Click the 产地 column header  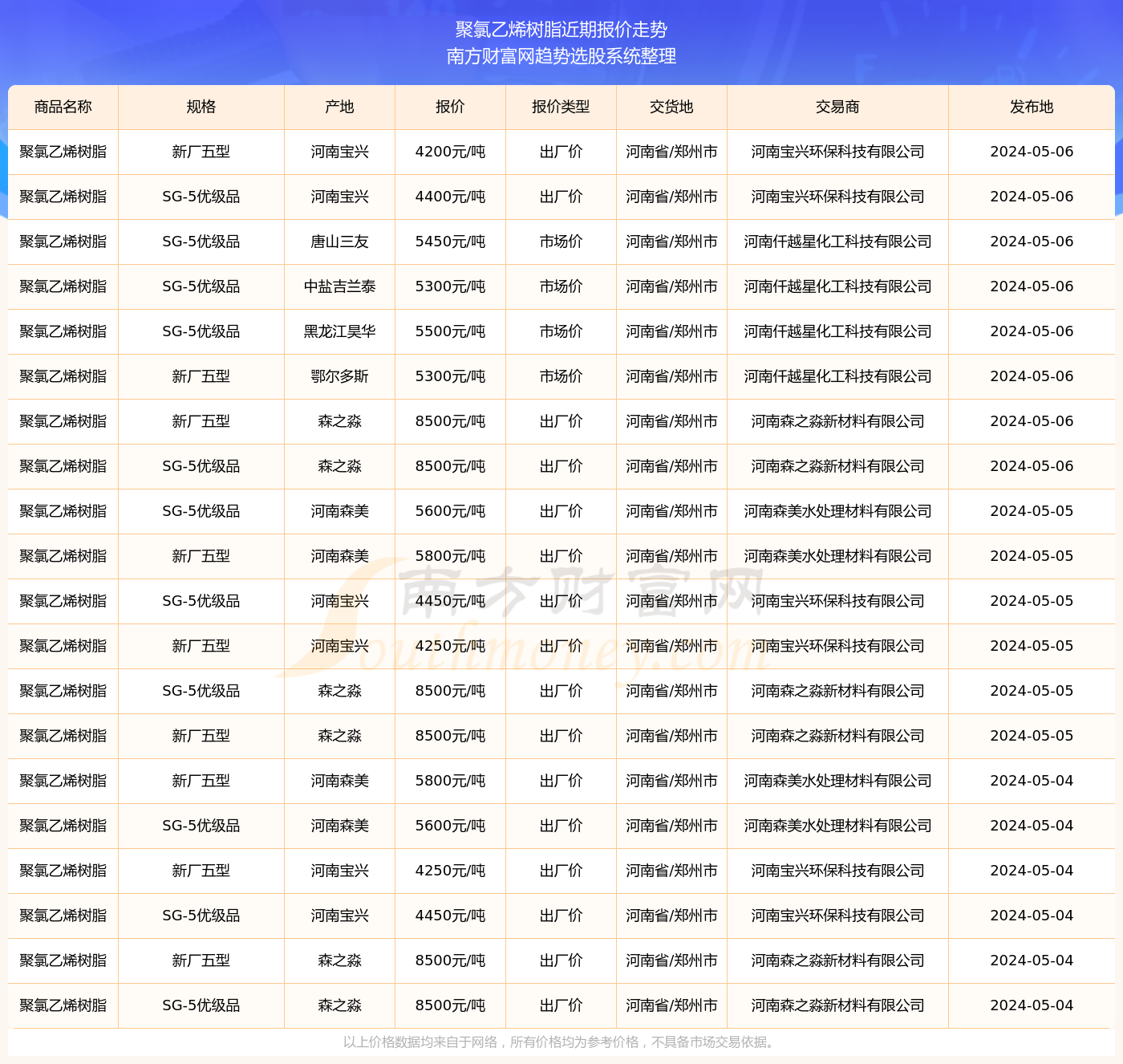[340, 107]
